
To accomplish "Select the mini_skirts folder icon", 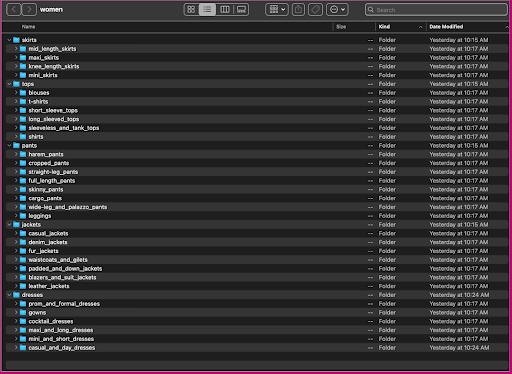I will tap(23, 75).
